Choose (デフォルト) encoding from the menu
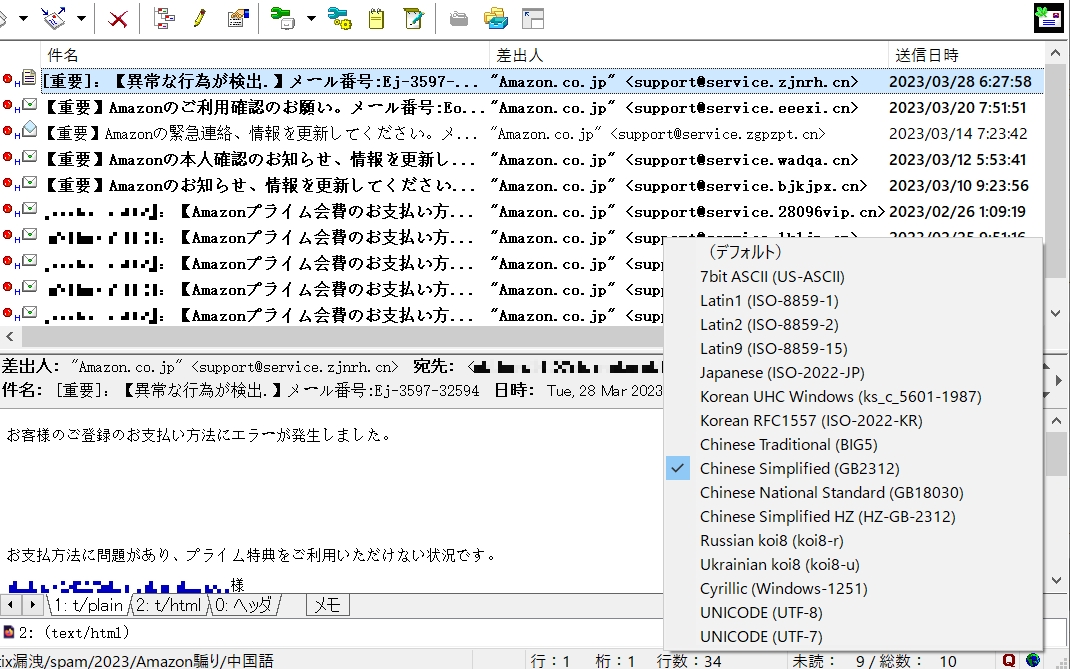This screenshot has width=1070, height=669. point(744,252)
